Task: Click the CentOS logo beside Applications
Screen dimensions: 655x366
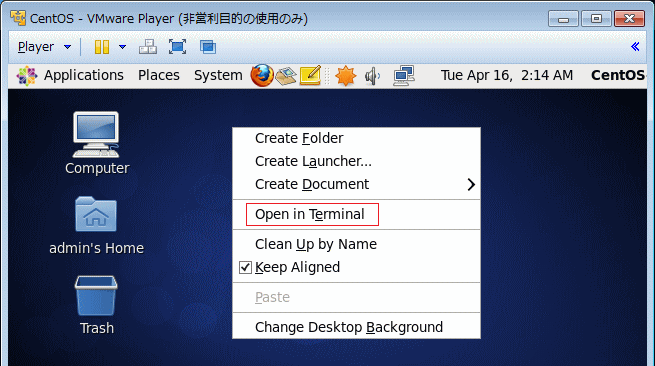Action: pos(27,76)
